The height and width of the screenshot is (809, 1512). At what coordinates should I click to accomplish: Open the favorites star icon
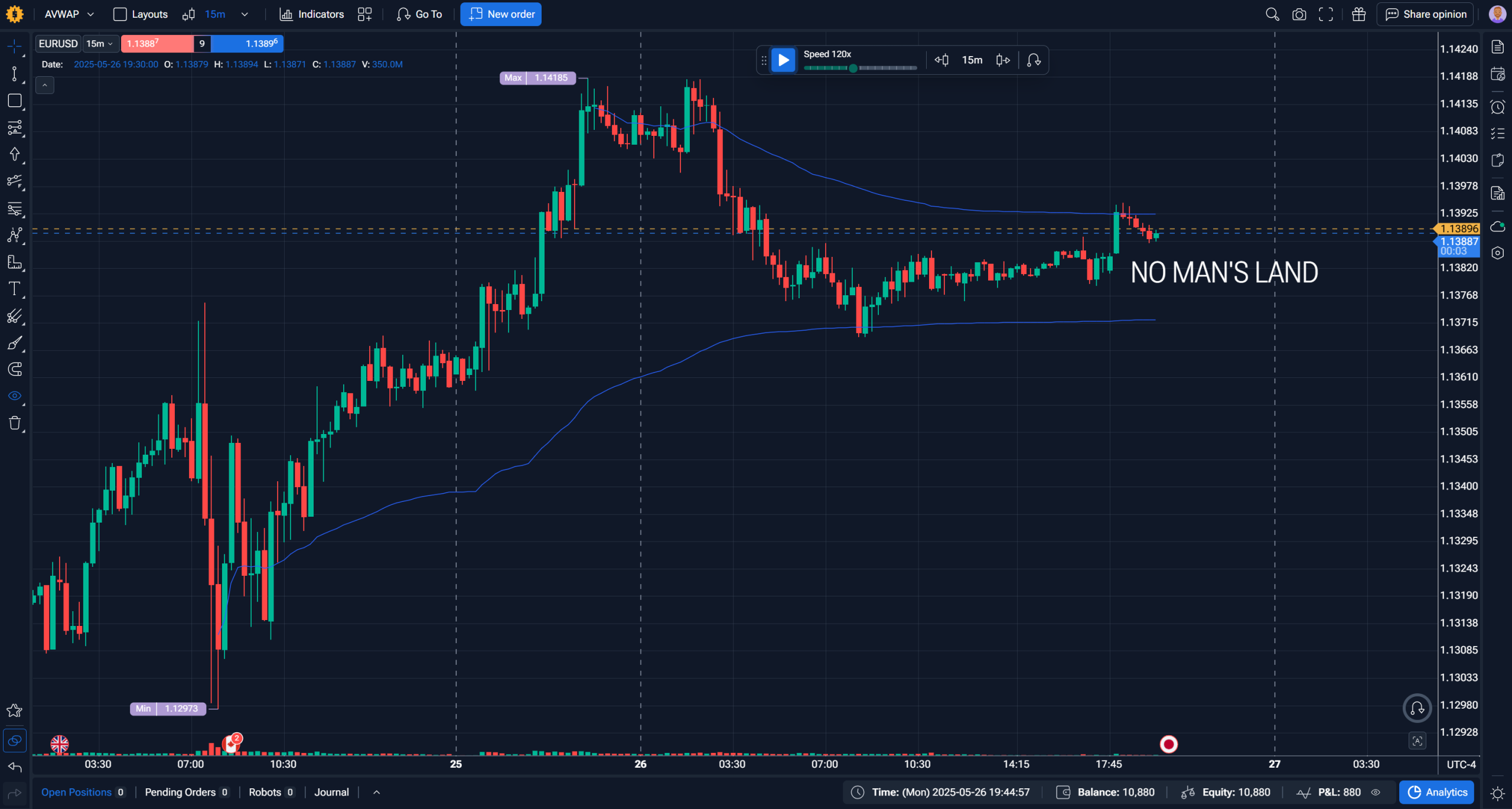point(14,710)
